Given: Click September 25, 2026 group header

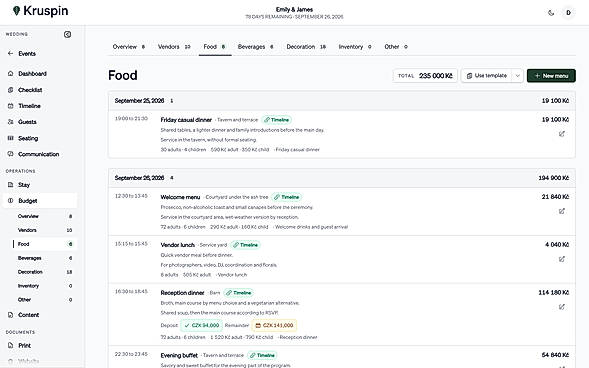Looking at the screenshot, I should 341,101.
